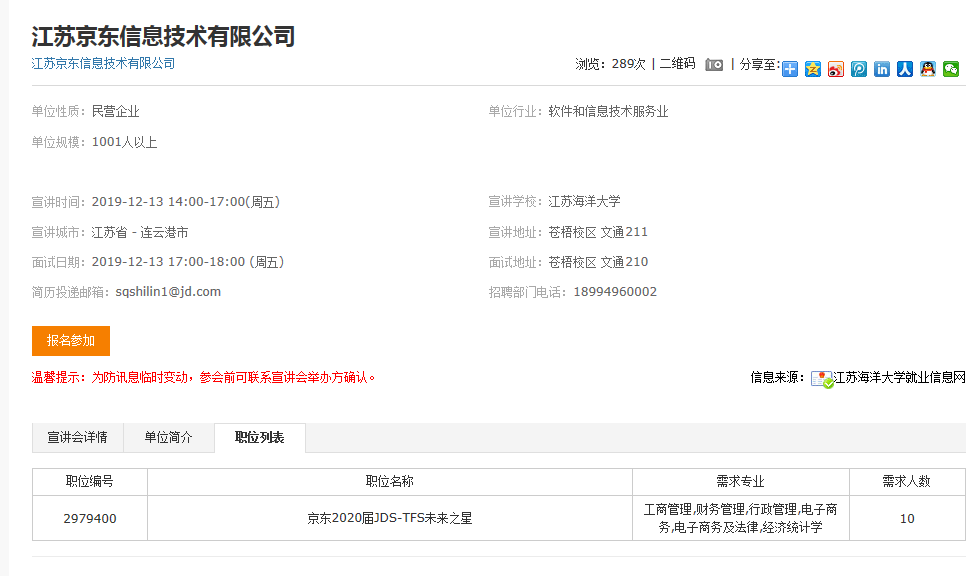Click the blue plus more-share icon
979x576 pixels.
click(790, 69)
